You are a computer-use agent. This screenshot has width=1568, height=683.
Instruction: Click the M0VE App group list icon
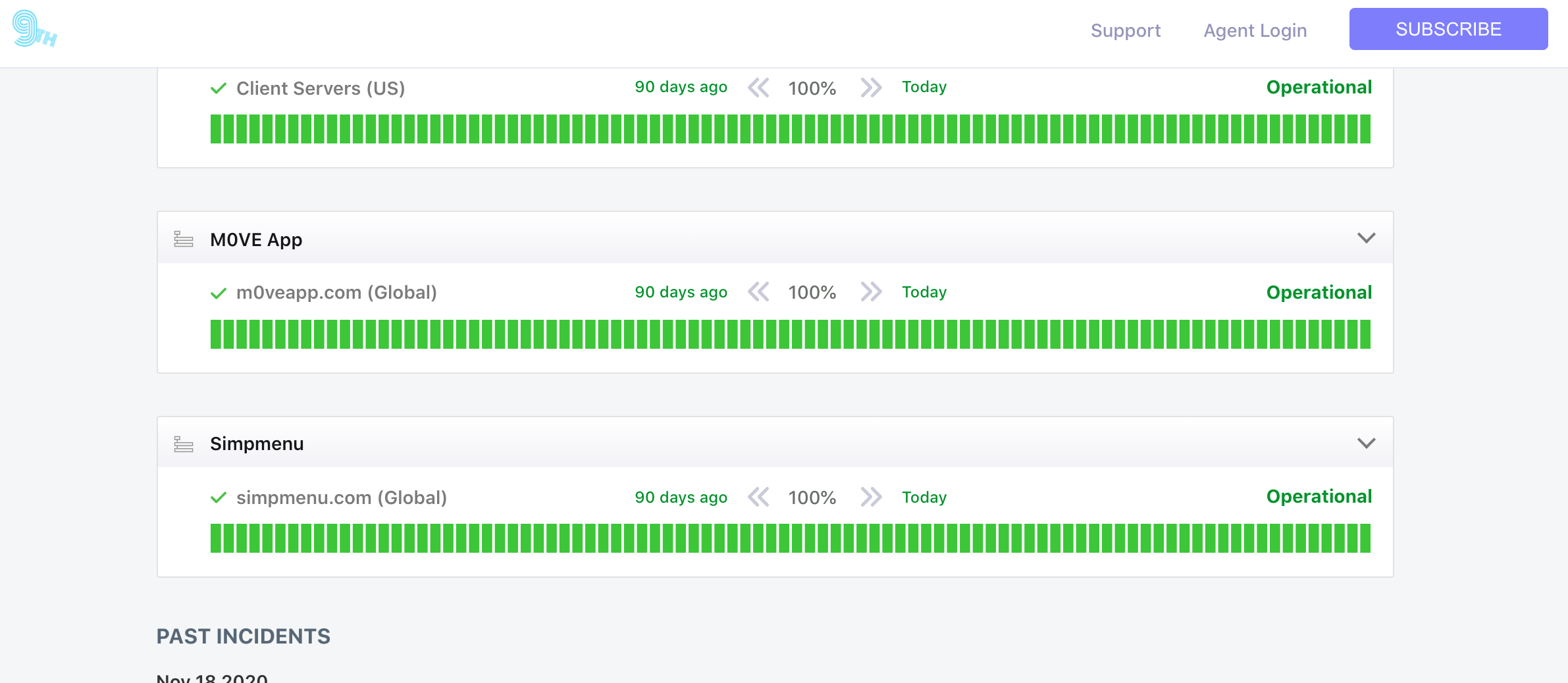(x=184, y=240)
